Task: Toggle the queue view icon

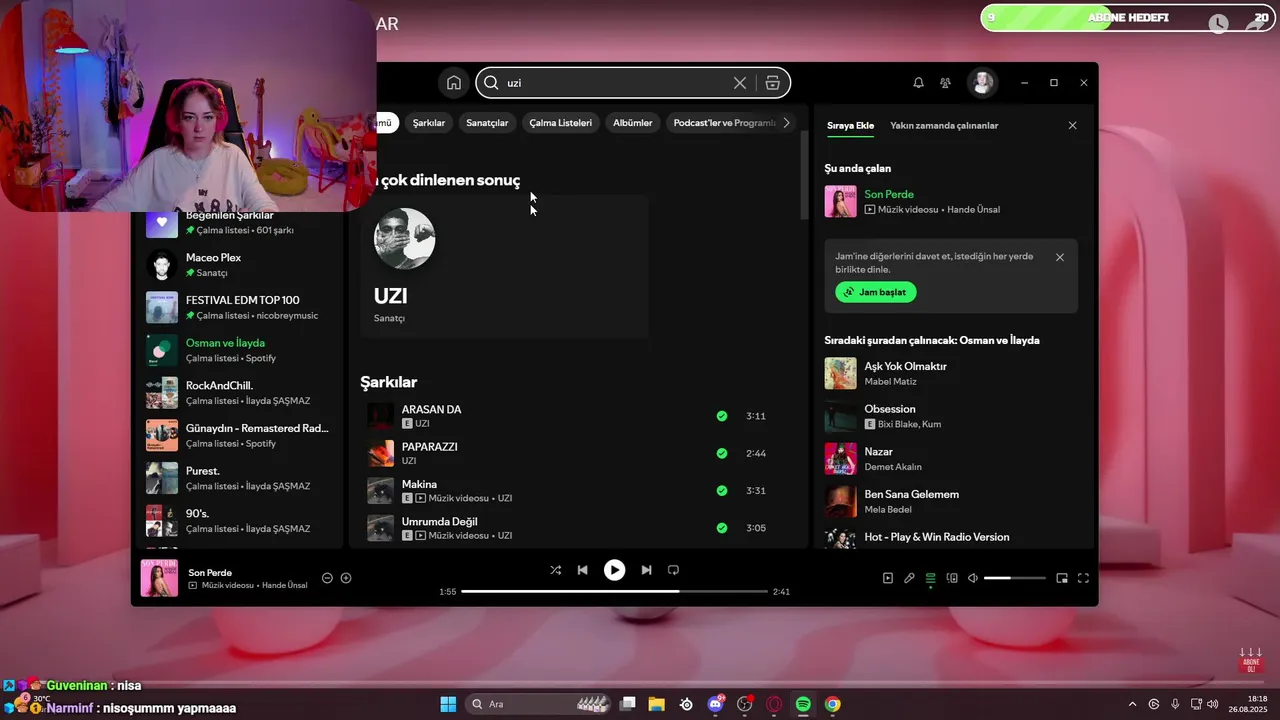Action: [x=930, y=578]
